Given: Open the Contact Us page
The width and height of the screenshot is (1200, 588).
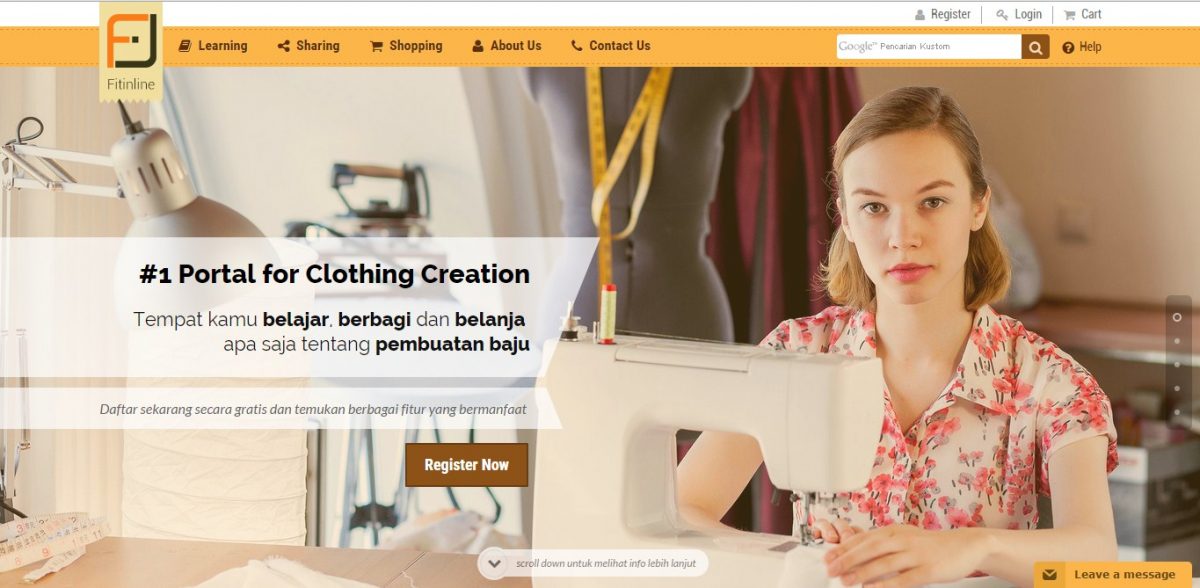Looking at the screenshot, I should coord(610,46).
